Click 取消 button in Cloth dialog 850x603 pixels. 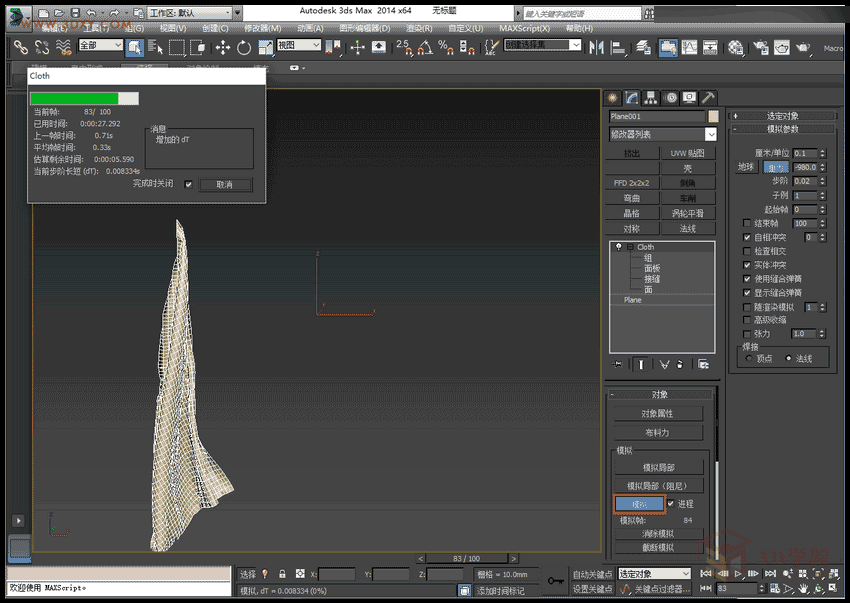[225, 185]
